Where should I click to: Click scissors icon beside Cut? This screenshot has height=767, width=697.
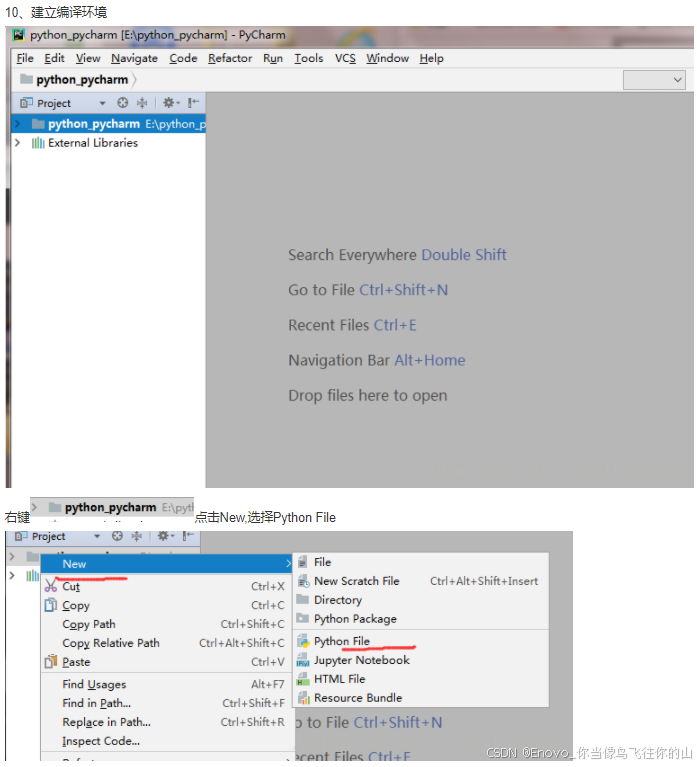point(51,586)
